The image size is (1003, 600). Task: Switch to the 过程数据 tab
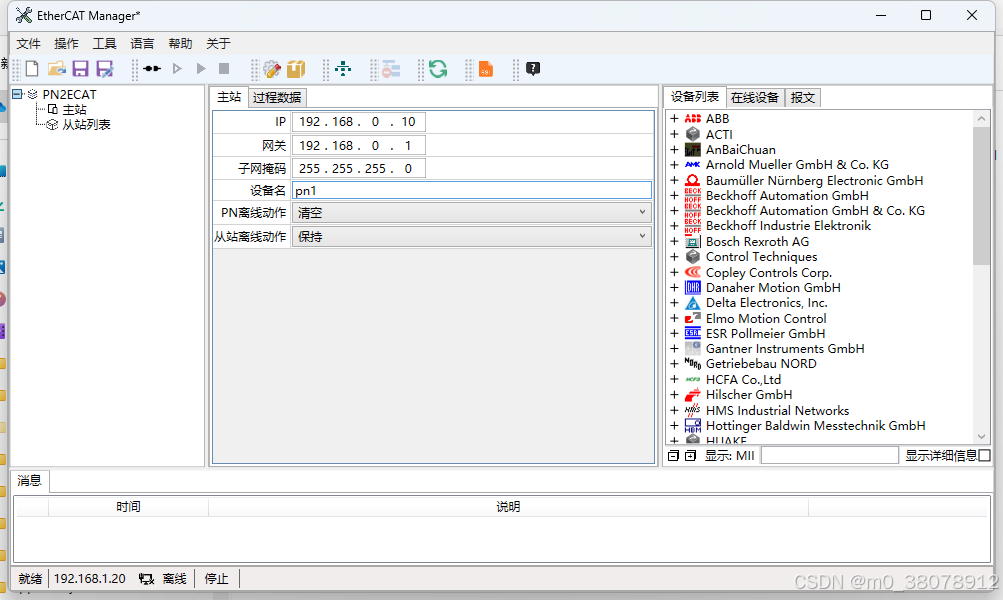(277, 97)
